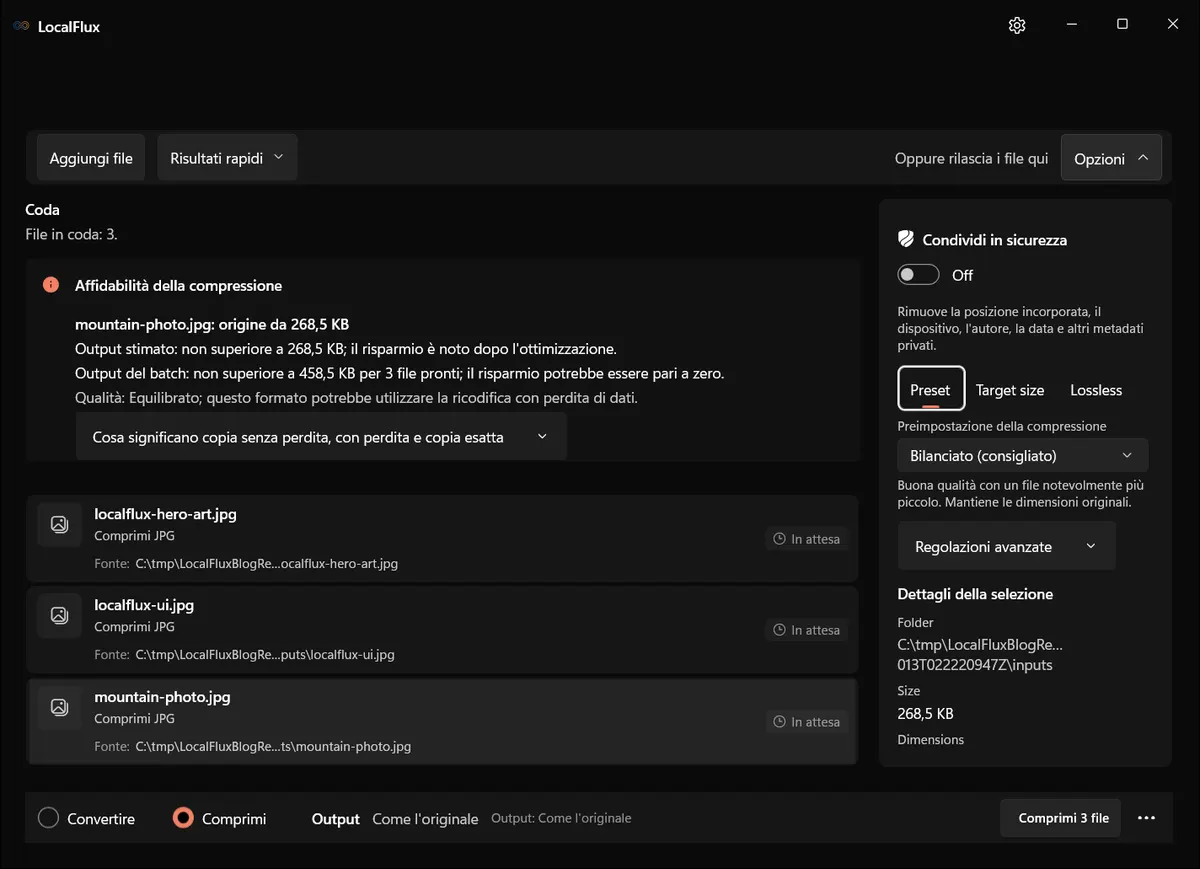Screen dimensions: 1200x869
Task: Click the In attesa status of localflux-hero-art.jpg
Action: tap(806, 539)
